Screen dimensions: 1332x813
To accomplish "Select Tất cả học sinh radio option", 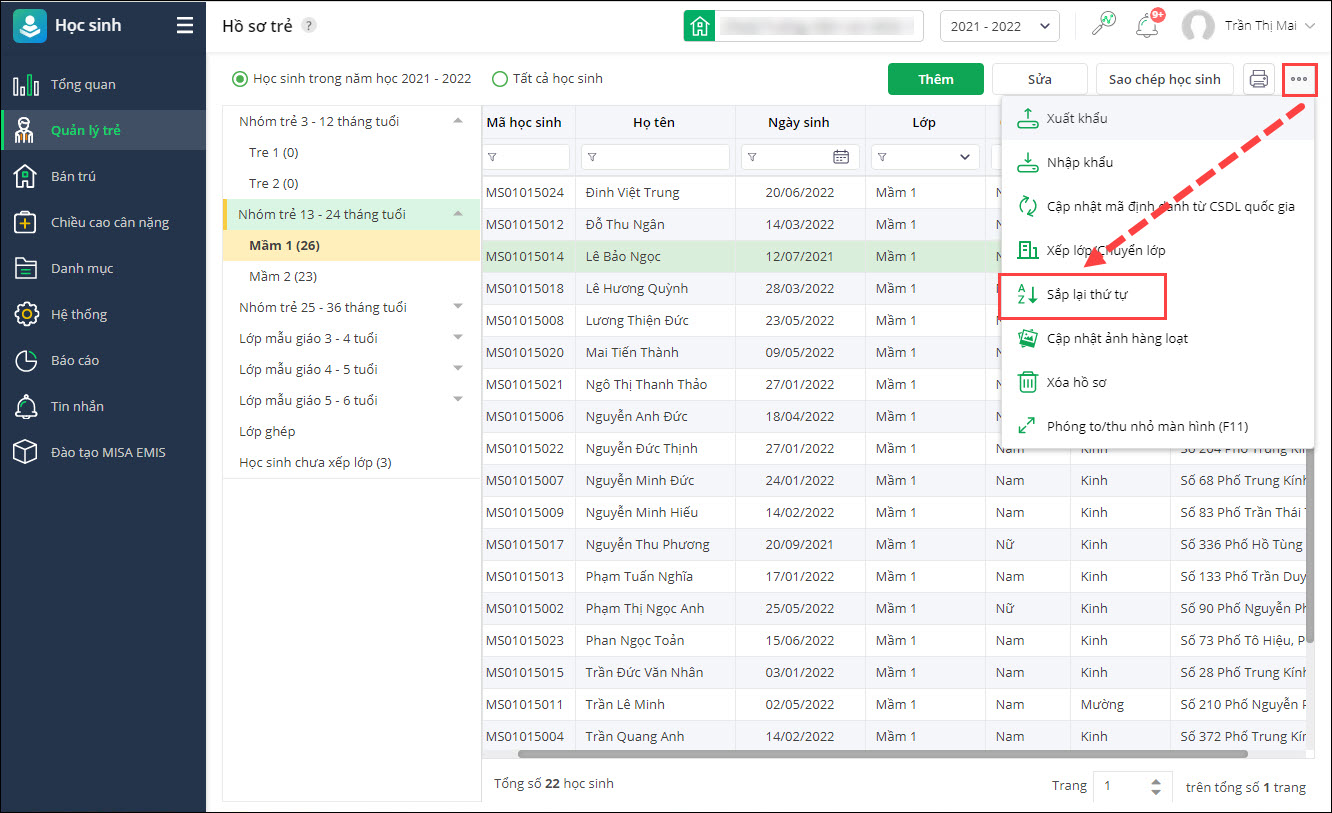I will [500, 79].
